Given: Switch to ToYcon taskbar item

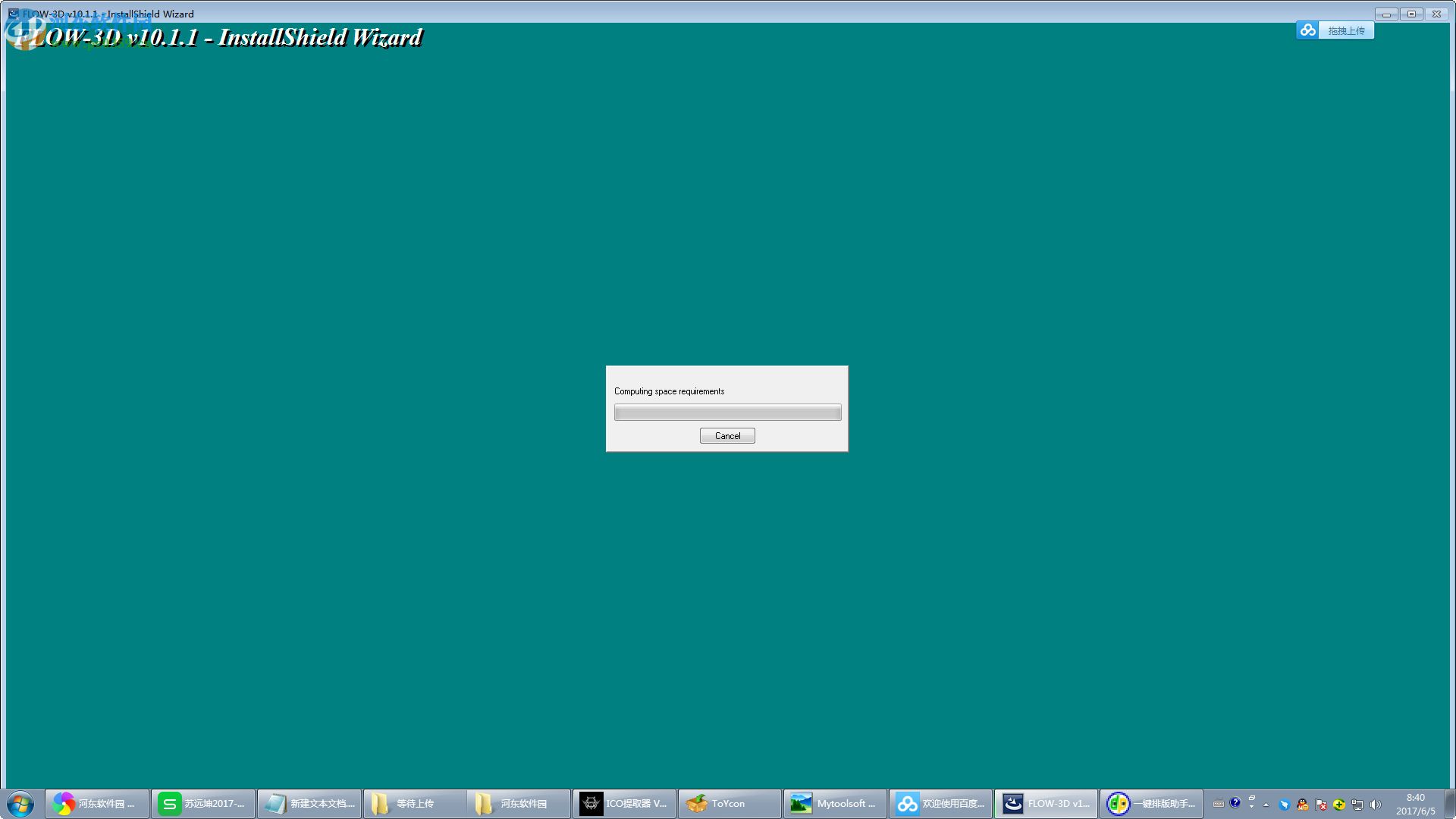Looking at the screenshot, I should click(730, 804).
